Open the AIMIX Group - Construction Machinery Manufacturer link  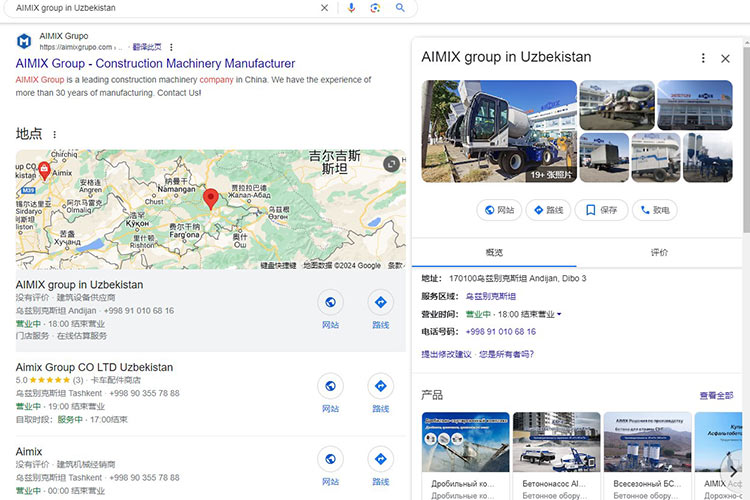click(x=155, y=64)
